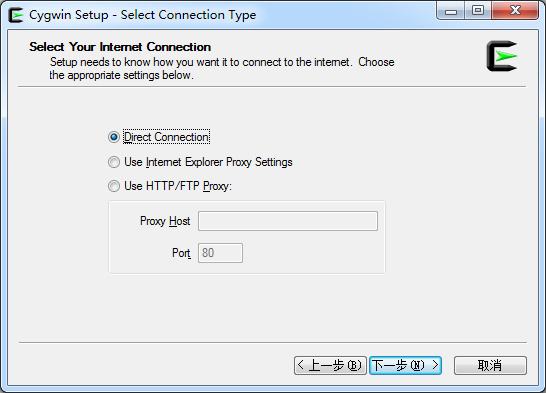Image resolution: width=546 pixels, height=393 pixels.
Task: Click the window title Cygwin Setup text
Action: coord(69,15)
